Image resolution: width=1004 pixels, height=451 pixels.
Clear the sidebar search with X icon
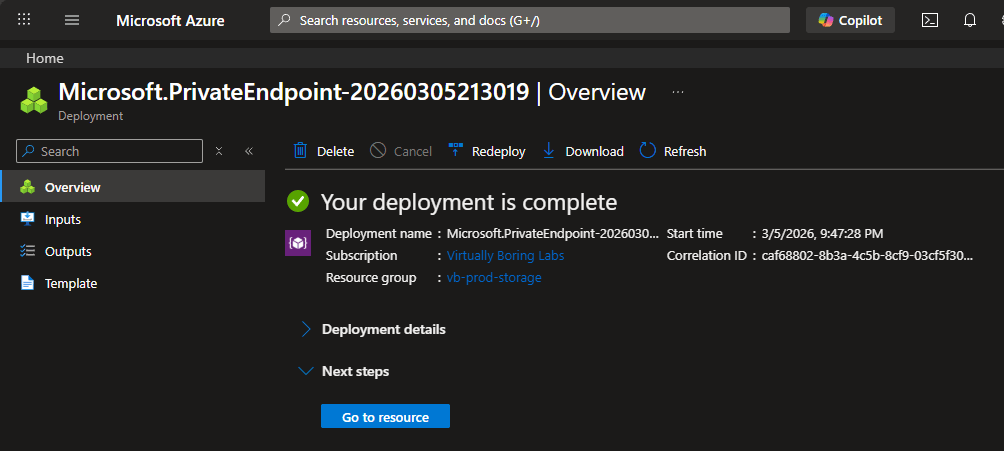click(219, 151)
